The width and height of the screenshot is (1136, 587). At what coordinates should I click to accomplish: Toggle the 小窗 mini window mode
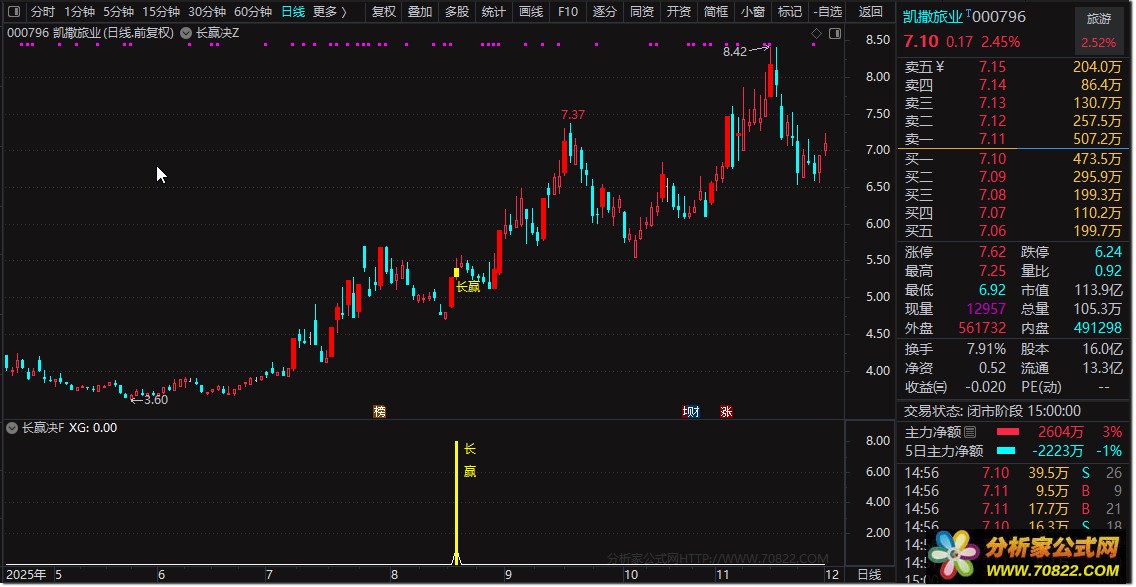752,12
